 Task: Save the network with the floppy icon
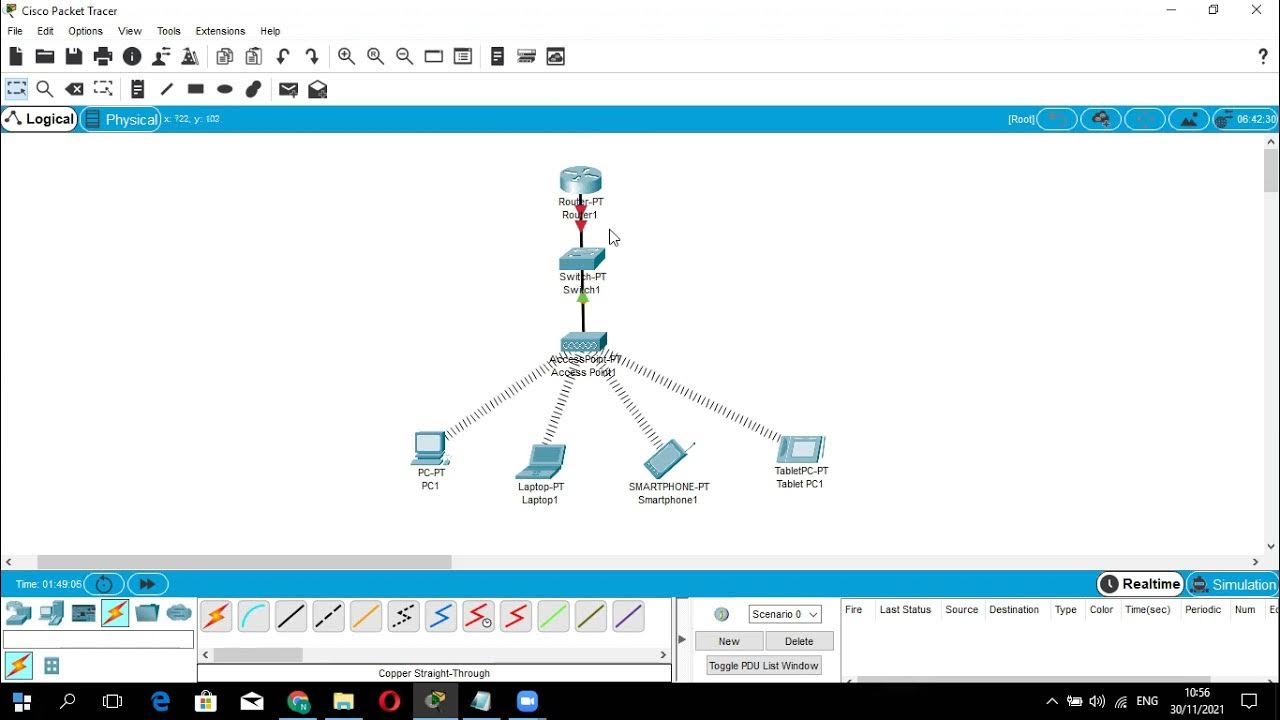pyautogui.click(x=73, y=57)
